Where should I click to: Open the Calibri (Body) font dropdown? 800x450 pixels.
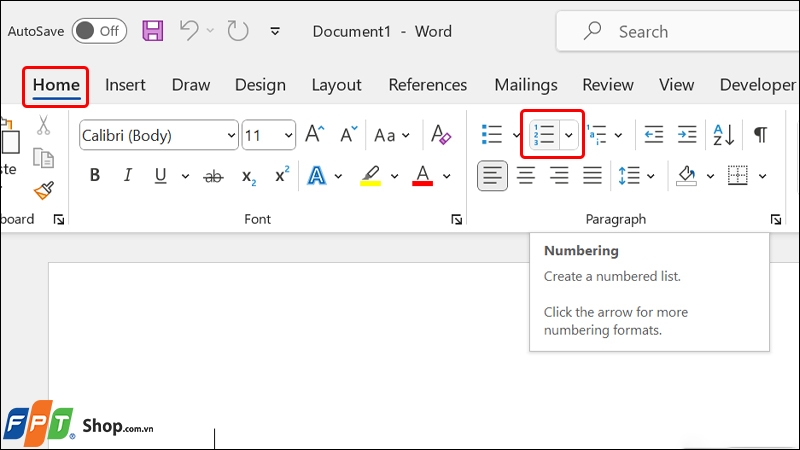[x=231, y=136]
